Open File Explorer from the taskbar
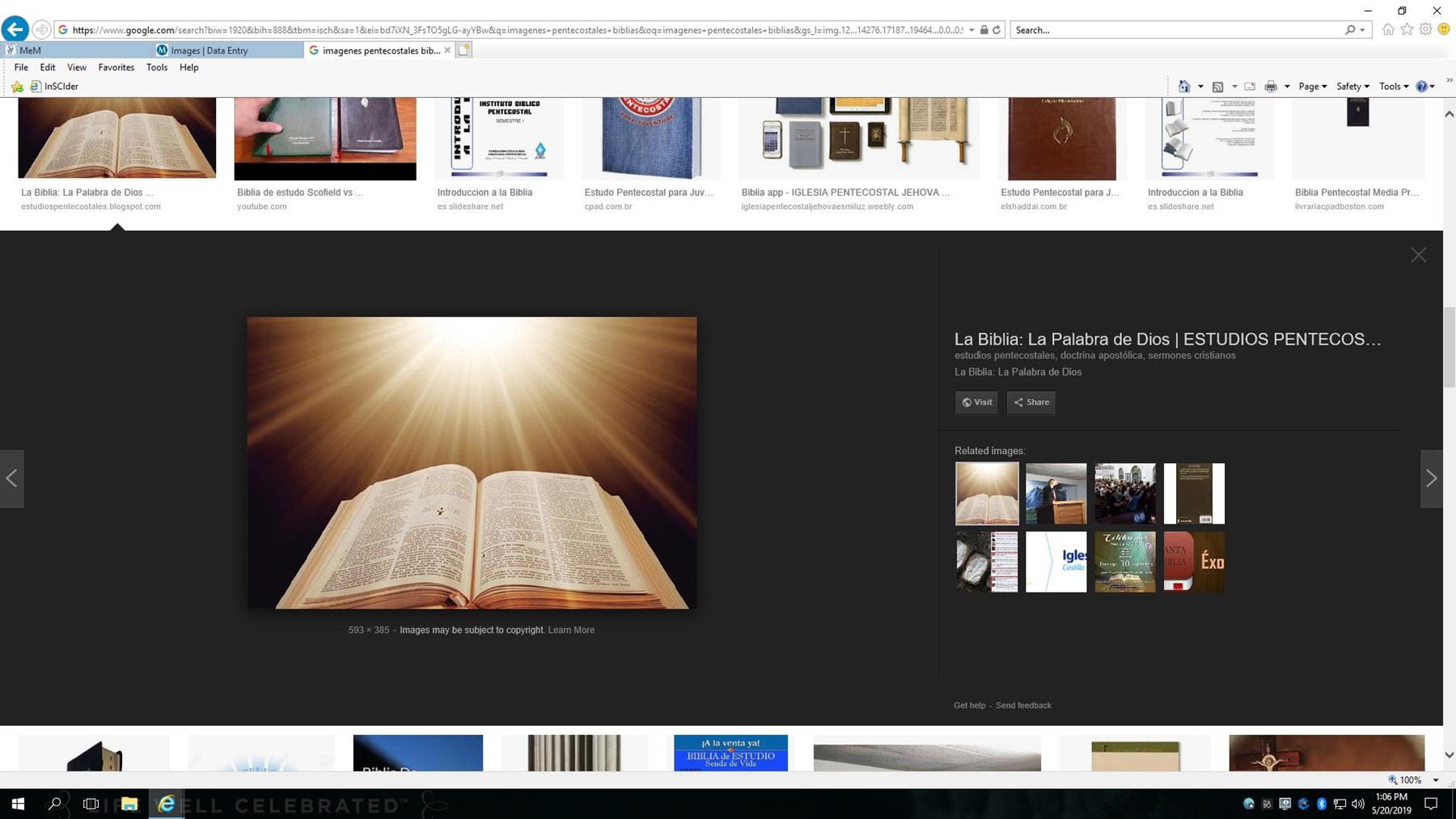1456x819 pixels. tap(129, 804)
